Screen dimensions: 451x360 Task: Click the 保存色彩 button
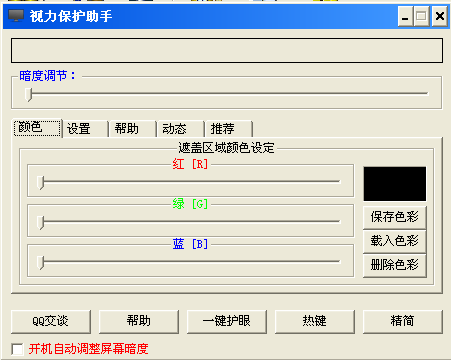394,217
